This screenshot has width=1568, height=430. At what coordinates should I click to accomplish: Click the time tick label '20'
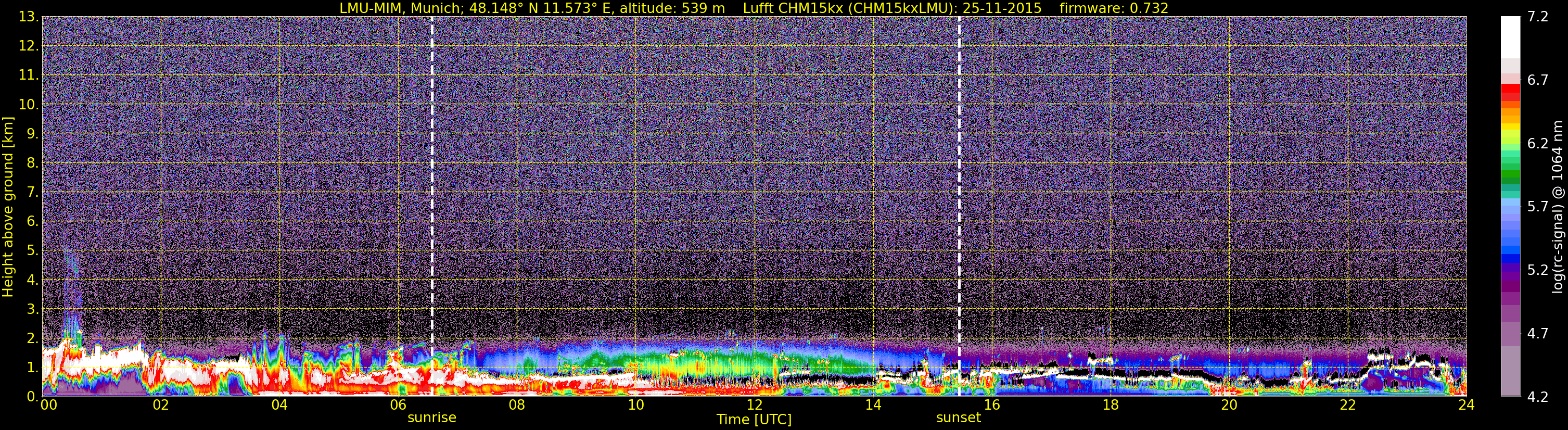[x=1229, y=405]
